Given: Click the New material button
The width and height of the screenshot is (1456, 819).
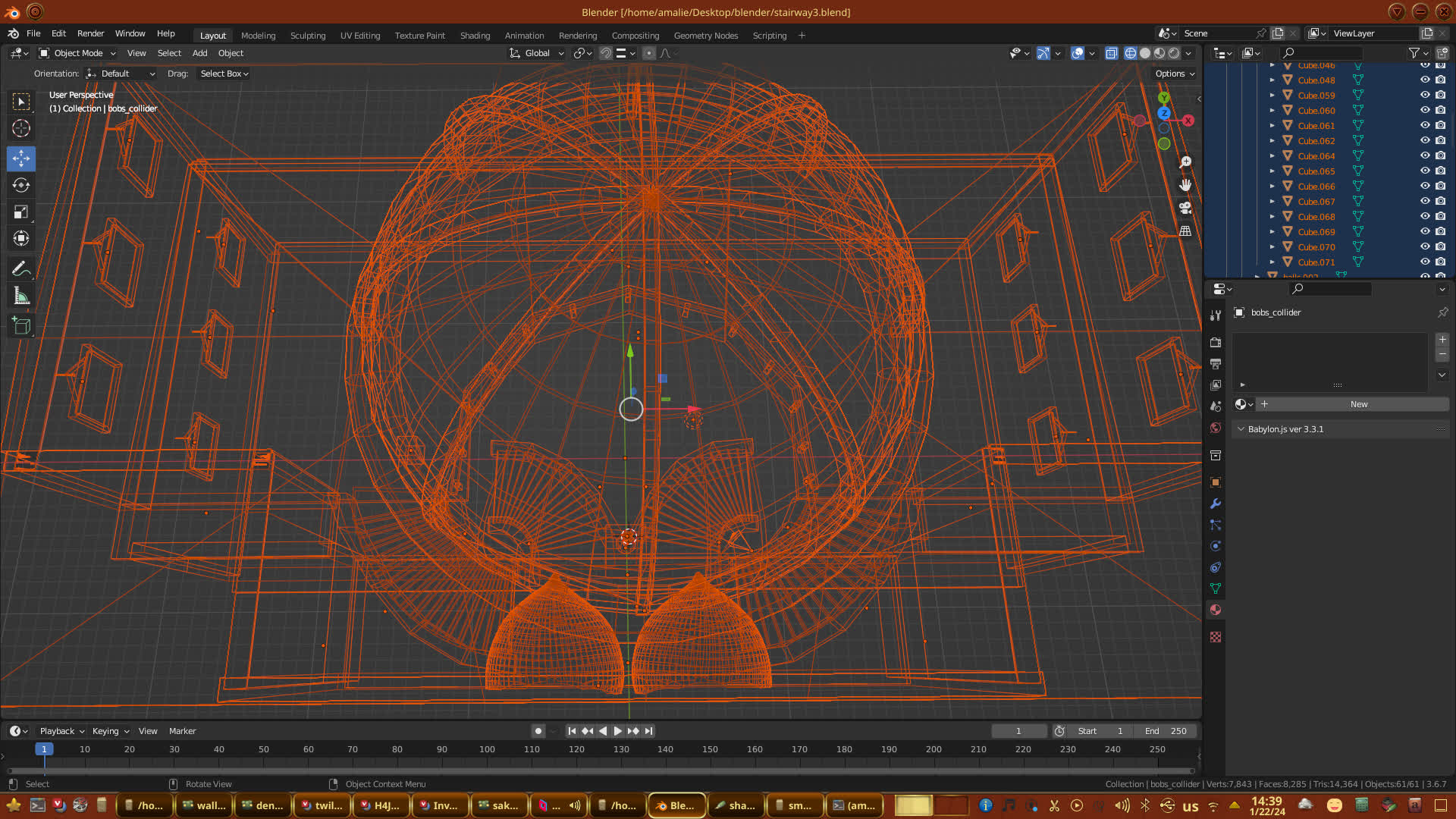Looking at the screenshot, I should click(1358, 404).
